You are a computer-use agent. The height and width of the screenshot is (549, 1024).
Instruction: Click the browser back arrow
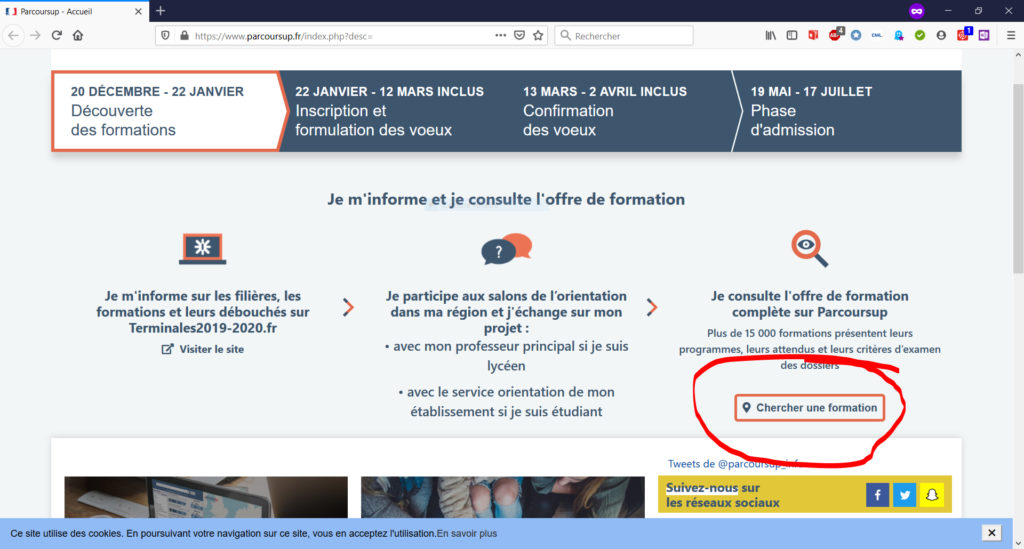(13, 35)
